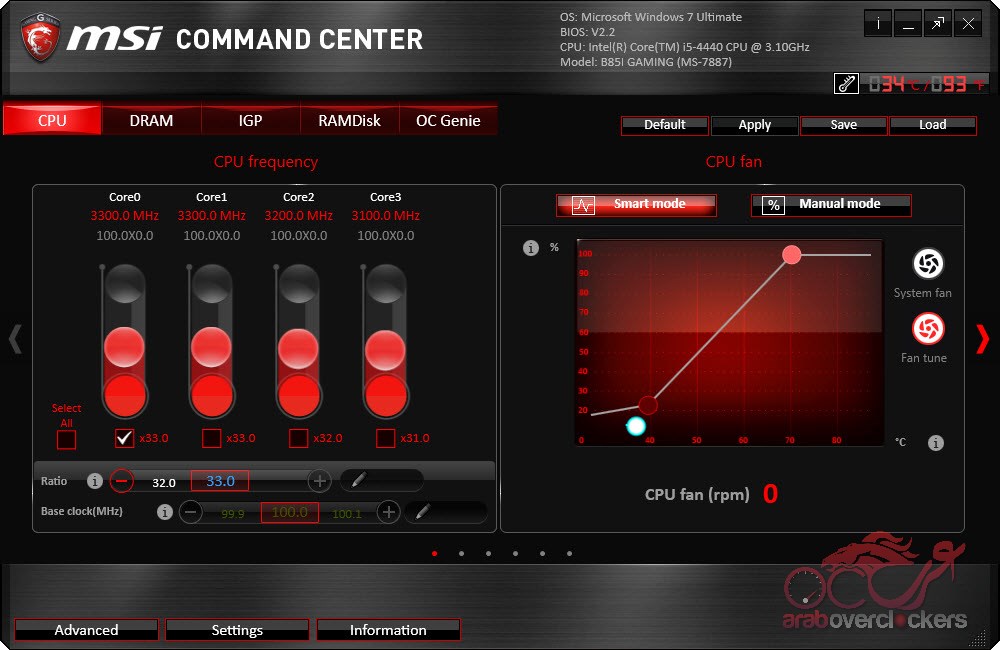Viewport: 1000px width, 650px height.
Task: Click the info icon beside Base clock(MHz)
Action: coord(165,512)
